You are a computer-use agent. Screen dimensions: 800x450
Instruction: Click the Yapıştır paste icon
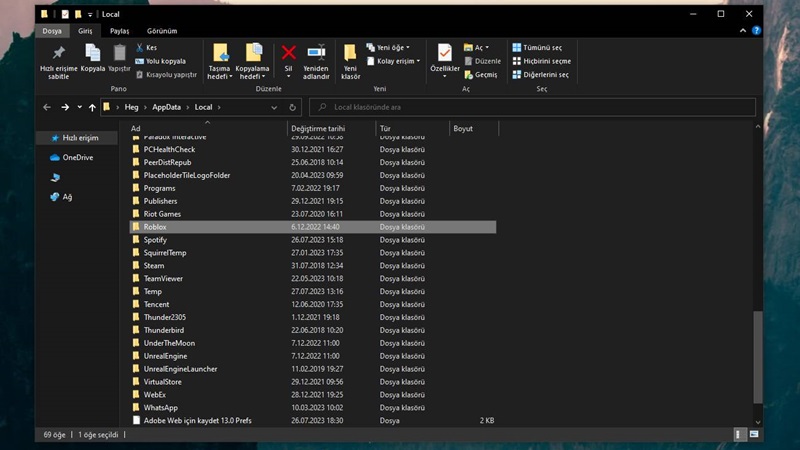[x=119, y=58]
